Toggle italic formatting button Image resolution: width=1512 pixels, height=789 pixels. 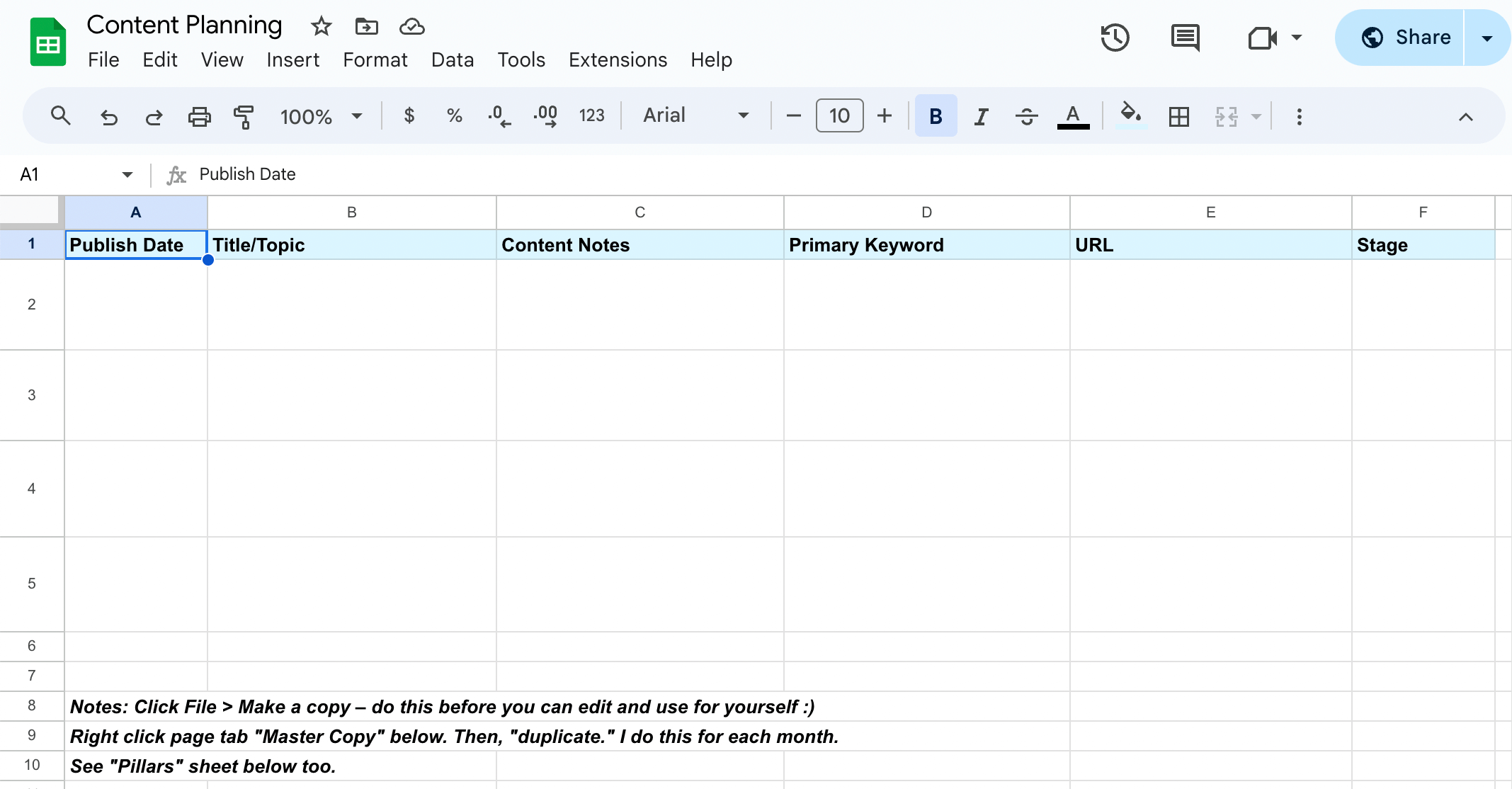click(x=981, y=116)
